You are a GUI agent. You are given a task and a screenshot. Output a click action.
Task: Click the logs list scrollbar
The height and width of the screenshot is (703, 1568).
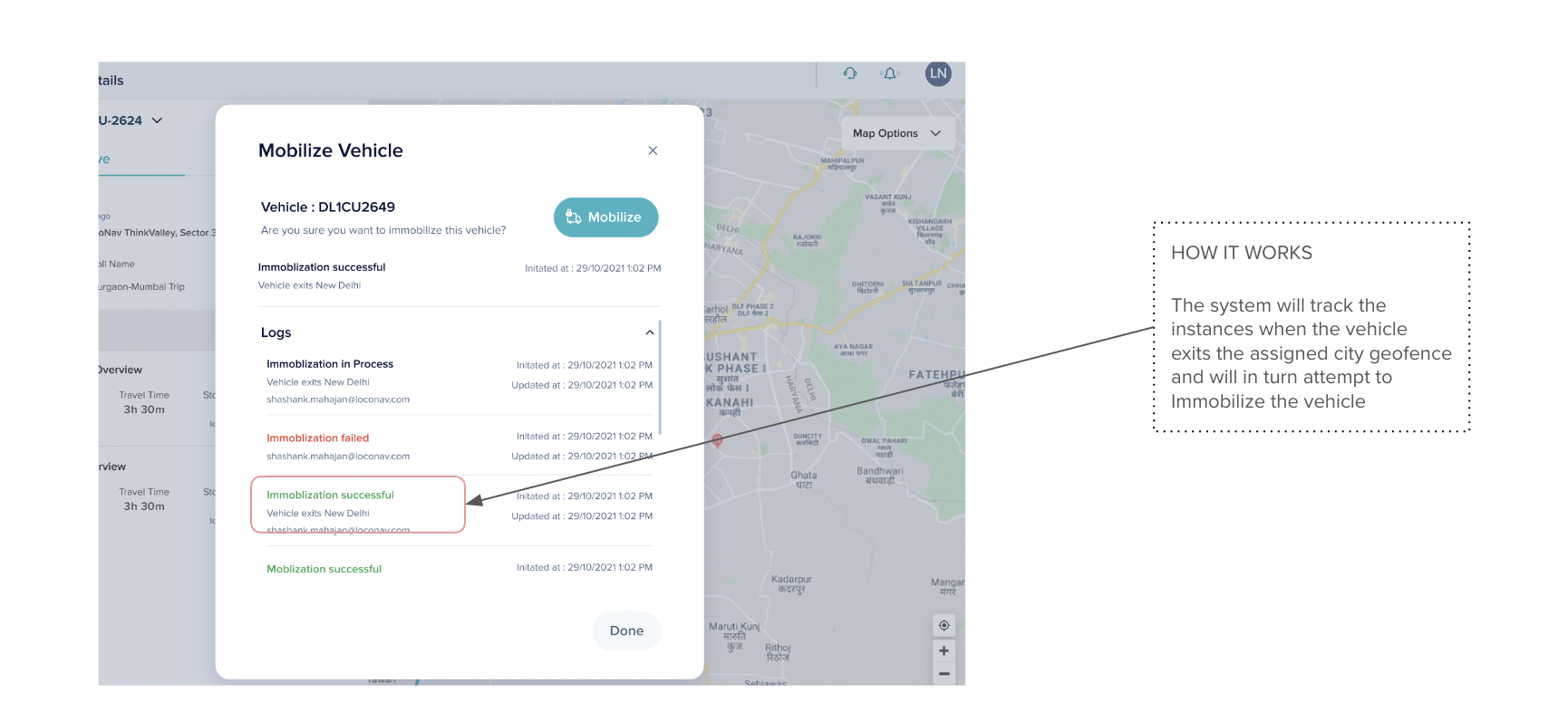pyautogui.click(x=660, y=376)
